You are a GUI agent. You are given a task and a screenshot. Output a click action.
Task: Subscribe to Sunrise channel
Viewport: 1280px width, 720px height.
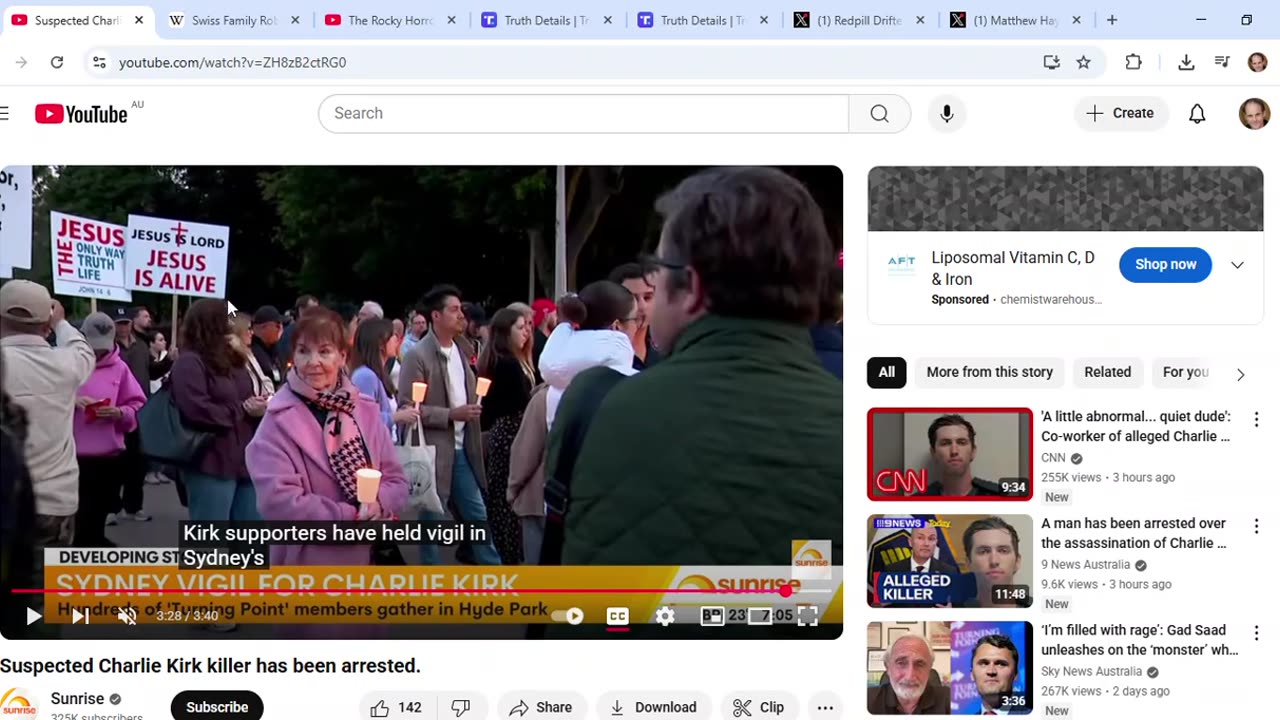[x=217, y=707]
